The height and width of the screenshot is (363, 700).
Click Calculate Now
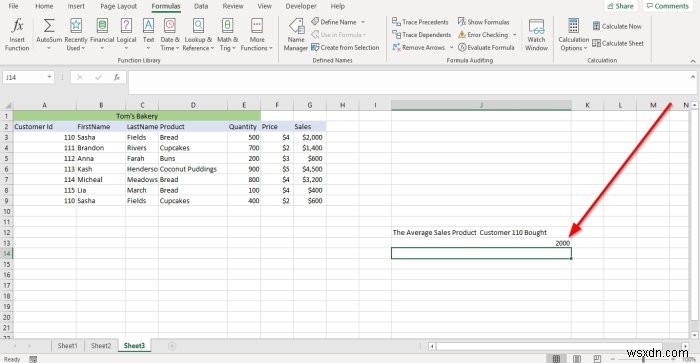(617, 26)
